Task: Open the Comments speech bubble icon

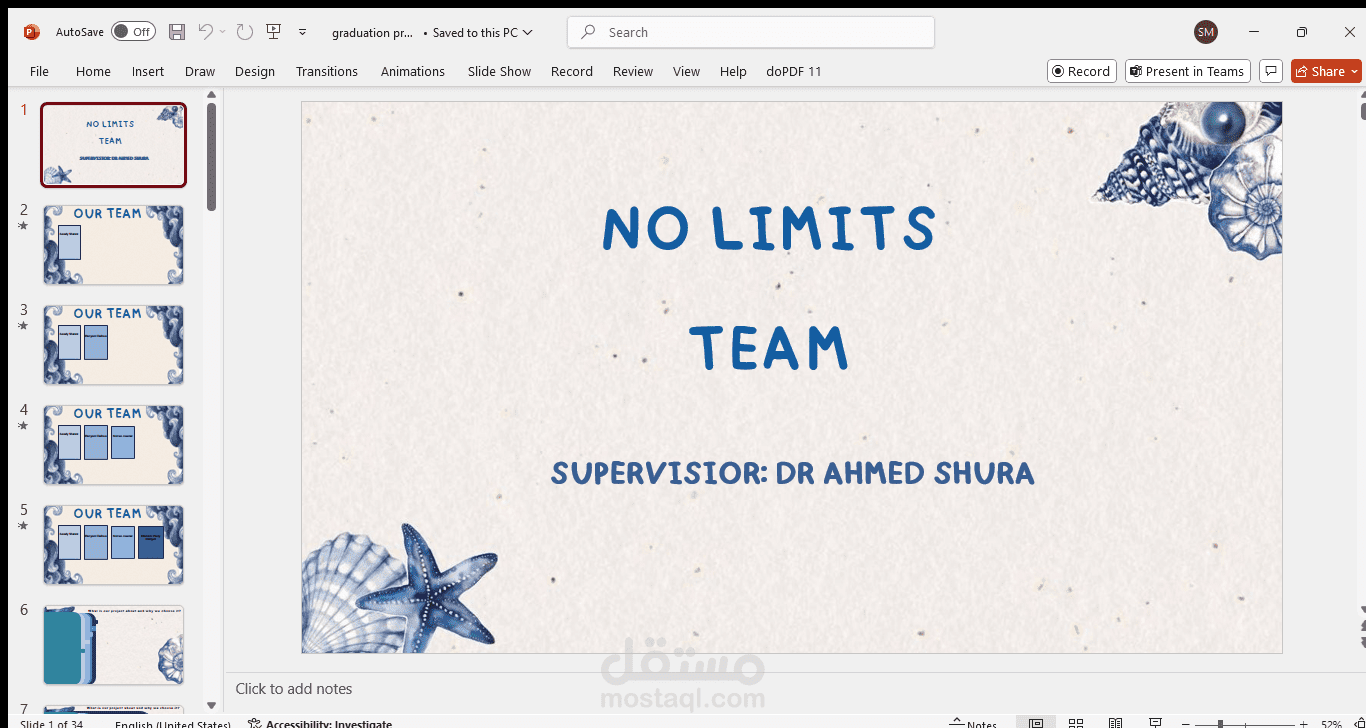Action: [1271, 71]
